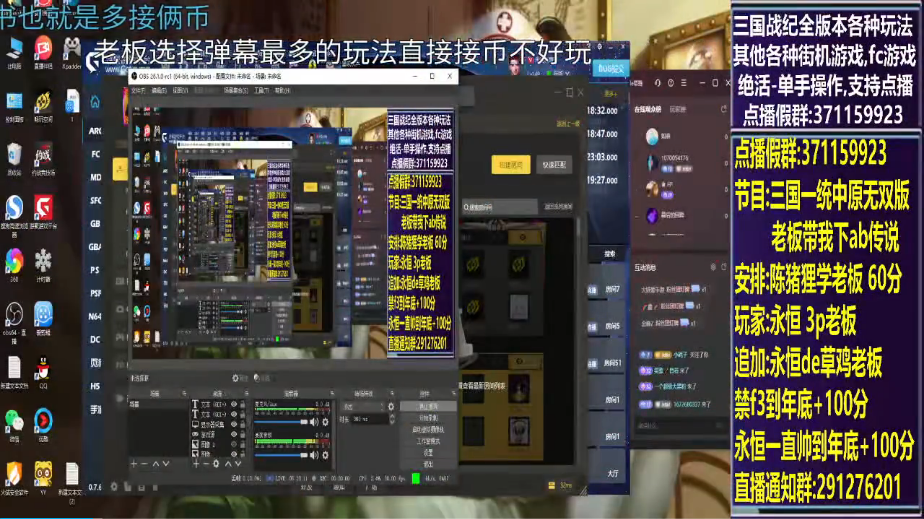Screen dimensions: 924x519
Task: Remove selected source with minus icon
Action: coord(206,464)
